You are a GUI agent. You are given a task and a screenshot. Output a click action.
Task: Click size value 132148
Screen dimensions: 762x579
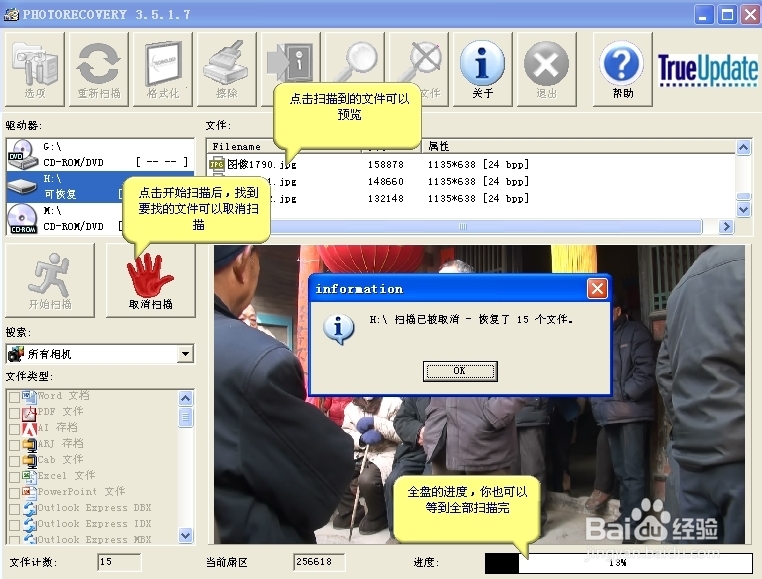click(386, 198)
